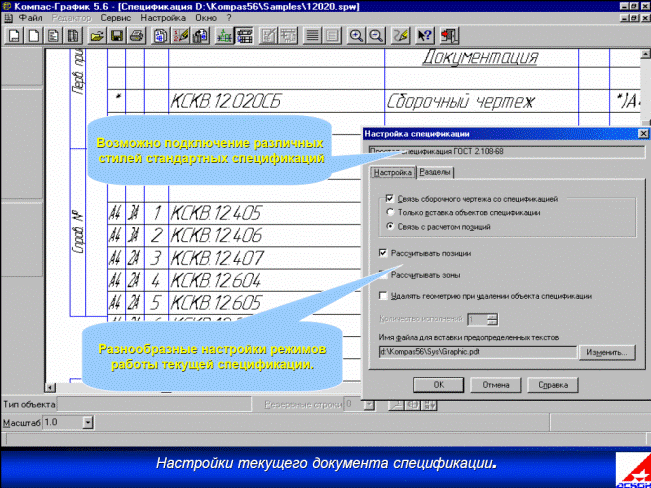
Task: Click the horizontal lines toolbar icon
Action: 312,36
